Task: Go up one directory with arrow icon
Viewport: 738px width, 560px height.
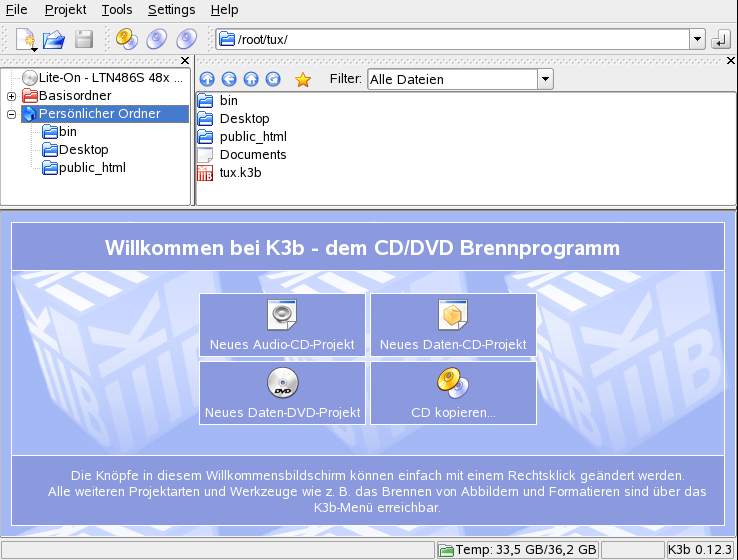Action: [207, 79]
